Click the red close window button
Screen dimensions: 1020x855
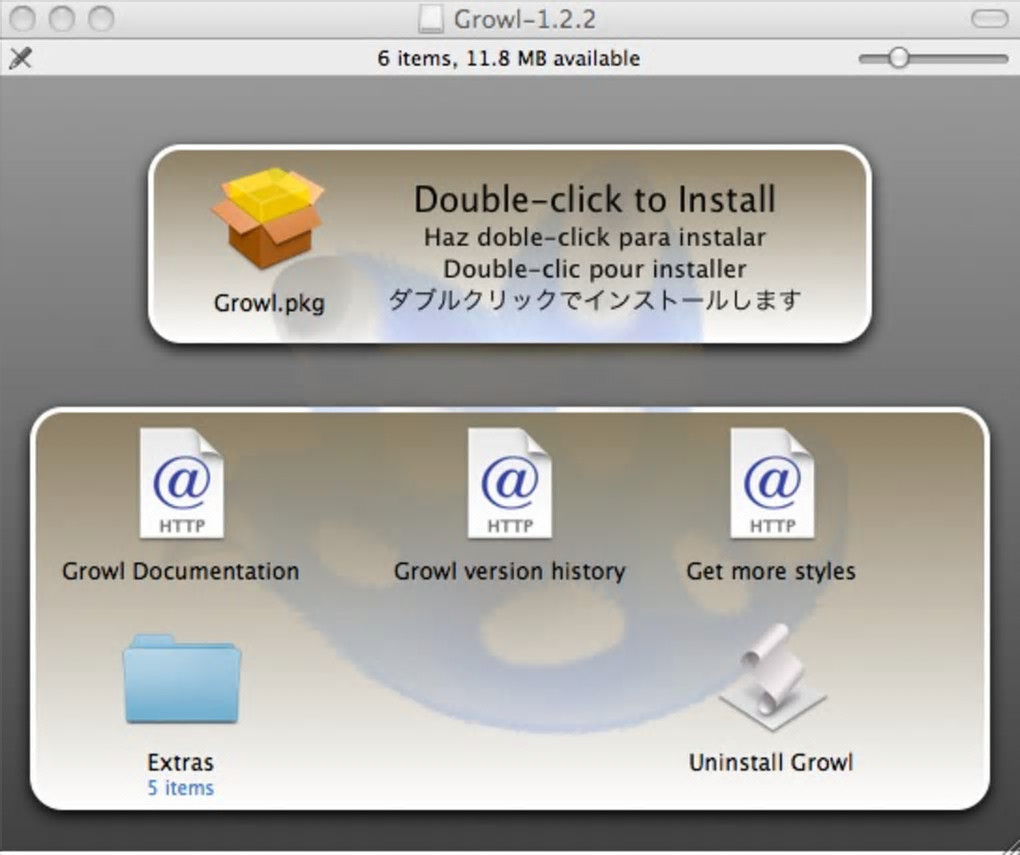tap(22, 19)
